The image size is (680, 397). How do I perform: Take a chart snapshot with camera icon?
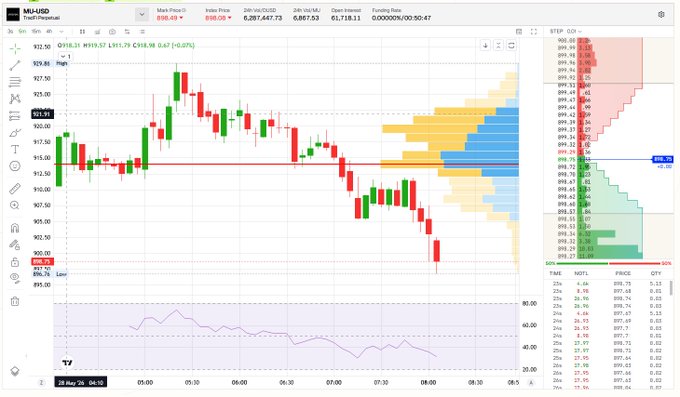pos(112,32)
